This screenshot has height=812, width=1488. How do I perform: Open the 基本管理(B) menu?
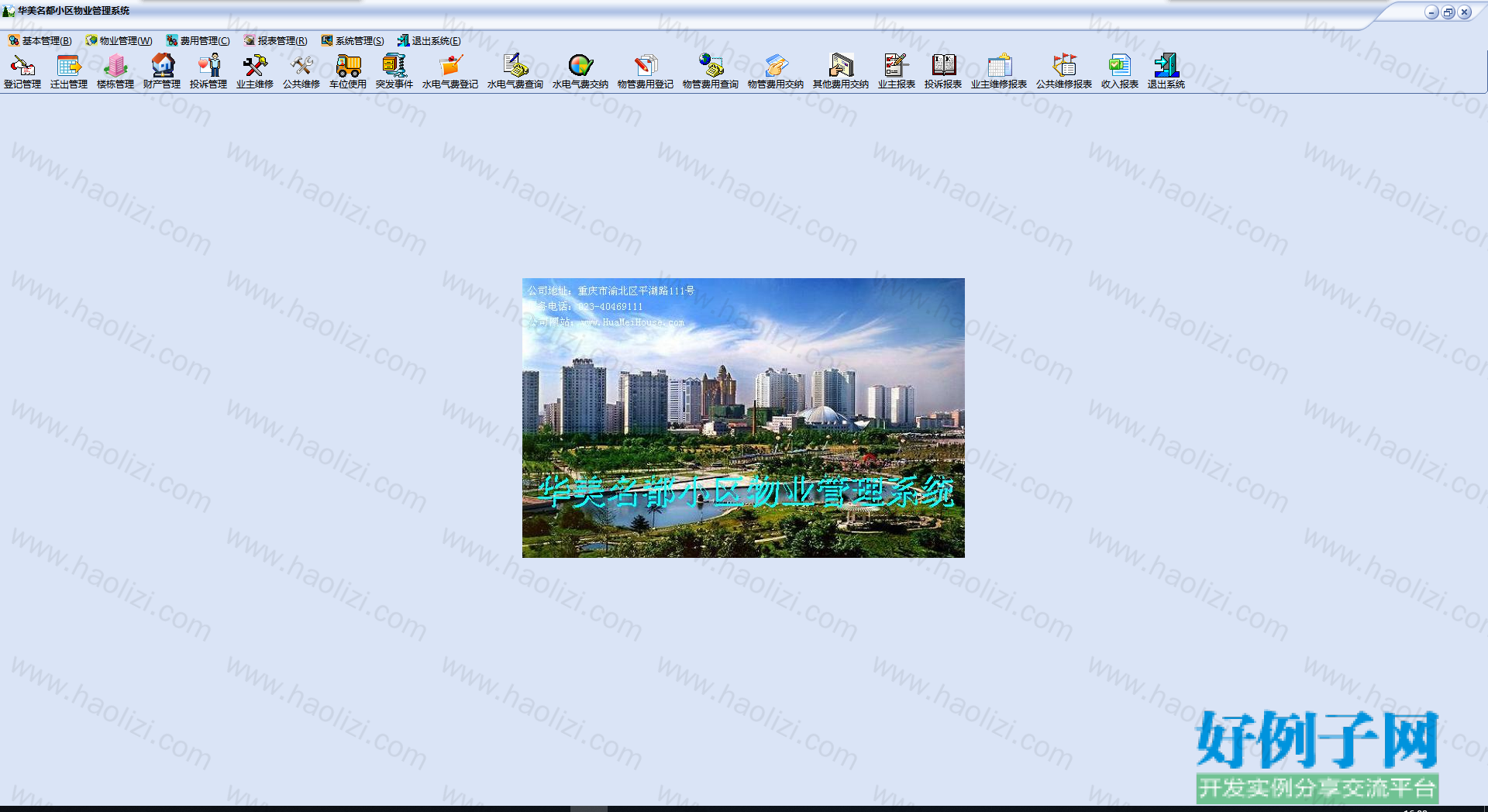coord(40,40)
